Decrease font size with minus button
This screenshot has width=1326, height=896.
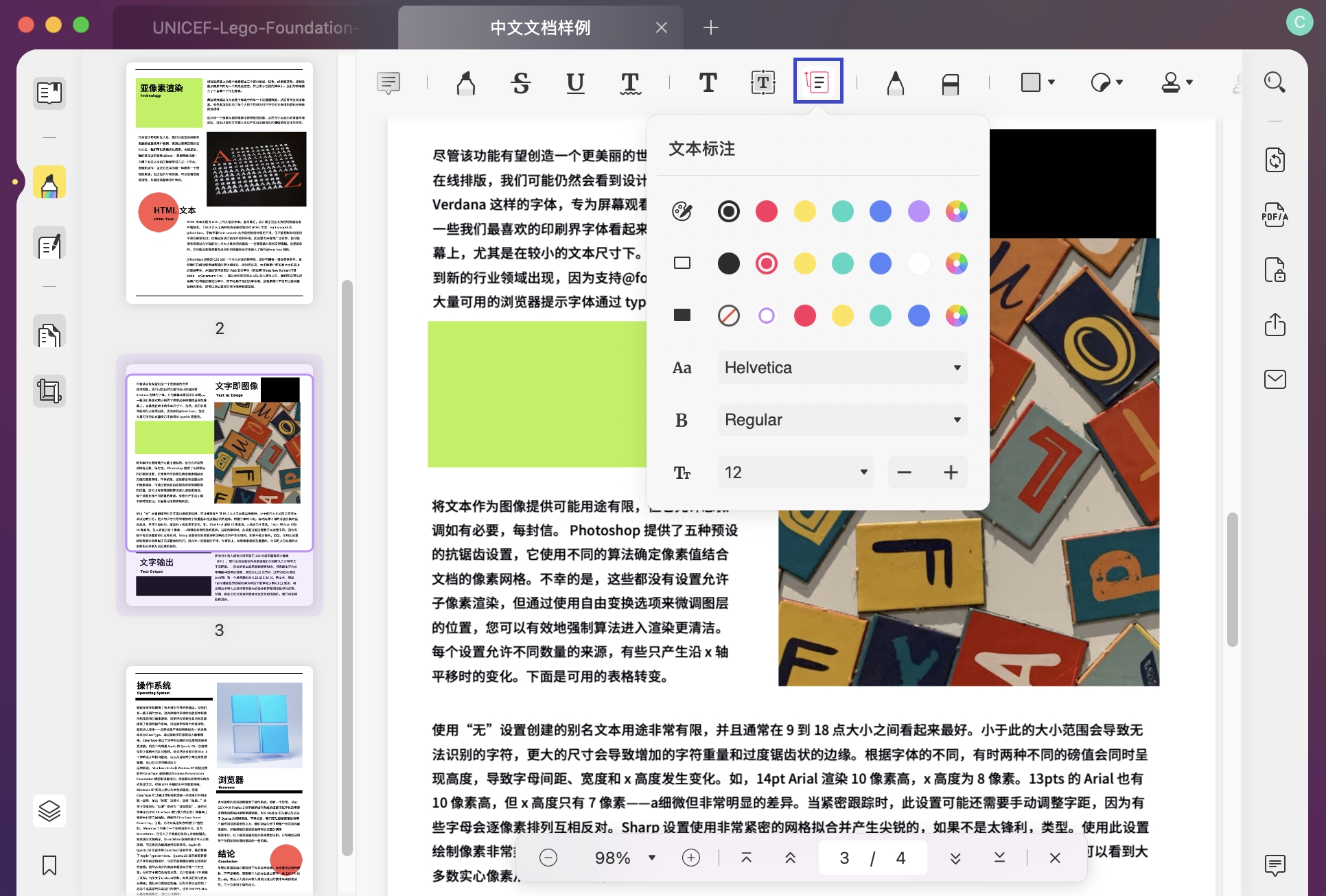point(905,472)
